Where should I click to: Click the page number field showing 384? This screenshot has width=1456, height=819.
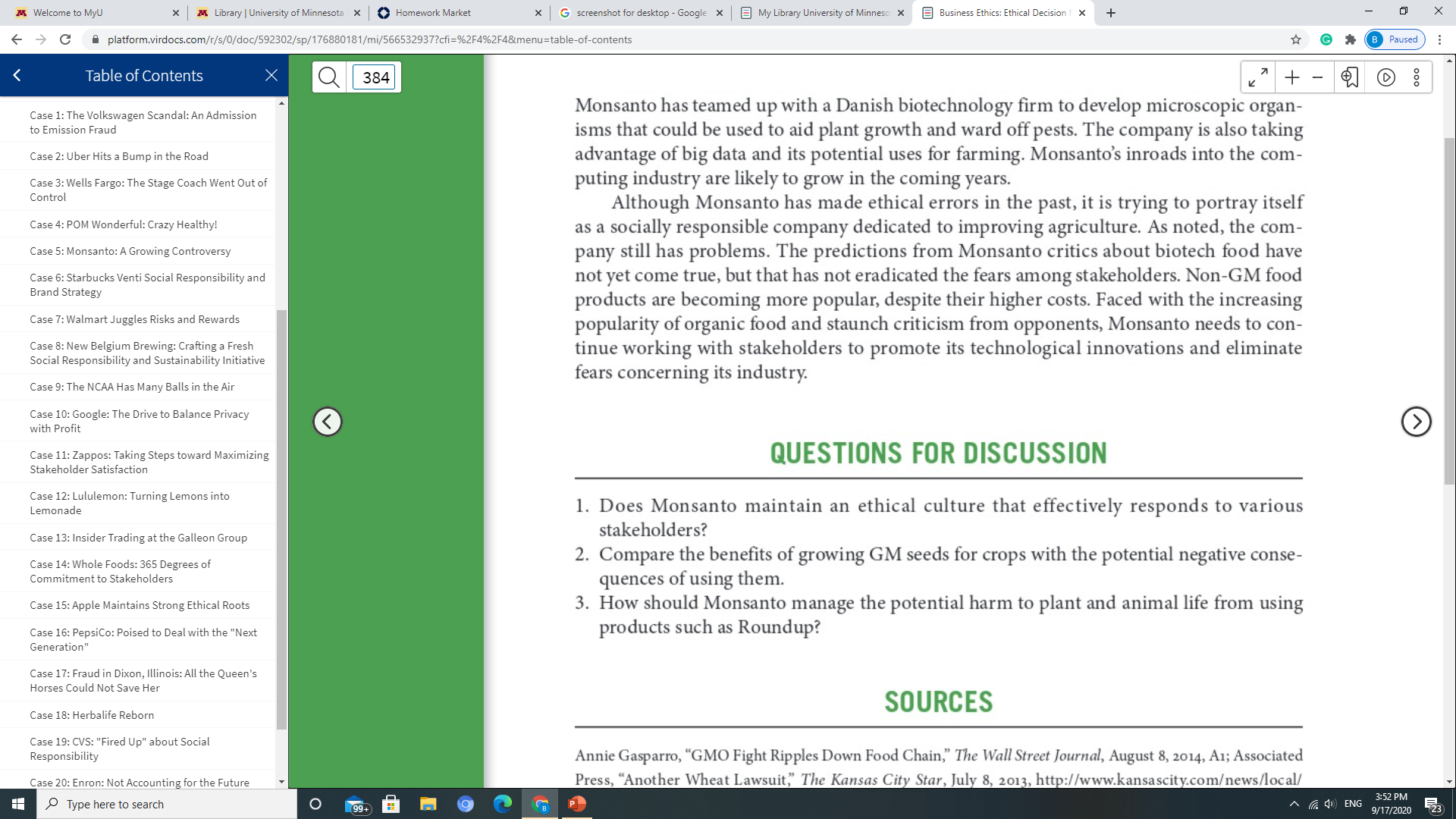point(375,77)
